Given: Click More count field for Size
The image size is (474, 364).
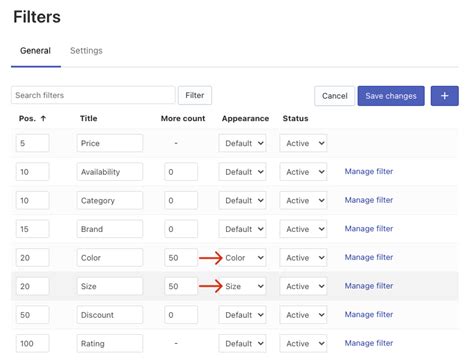Looking at the screenshot, I should pos(181,286).
